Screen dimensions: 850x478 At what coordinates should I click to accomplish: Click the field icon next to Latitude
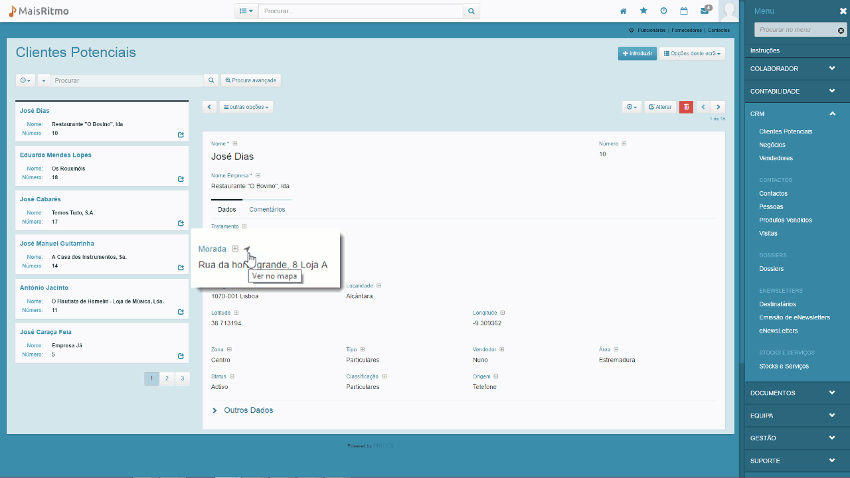point(236,313)
